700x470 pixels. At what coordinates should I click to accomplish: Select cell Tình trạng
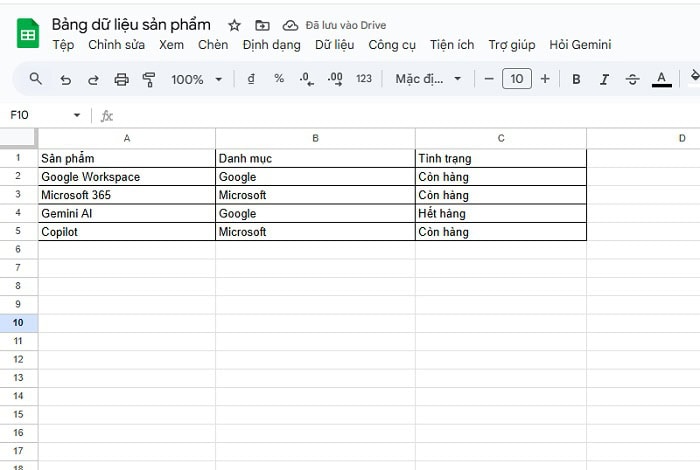[x=501, y=158]
